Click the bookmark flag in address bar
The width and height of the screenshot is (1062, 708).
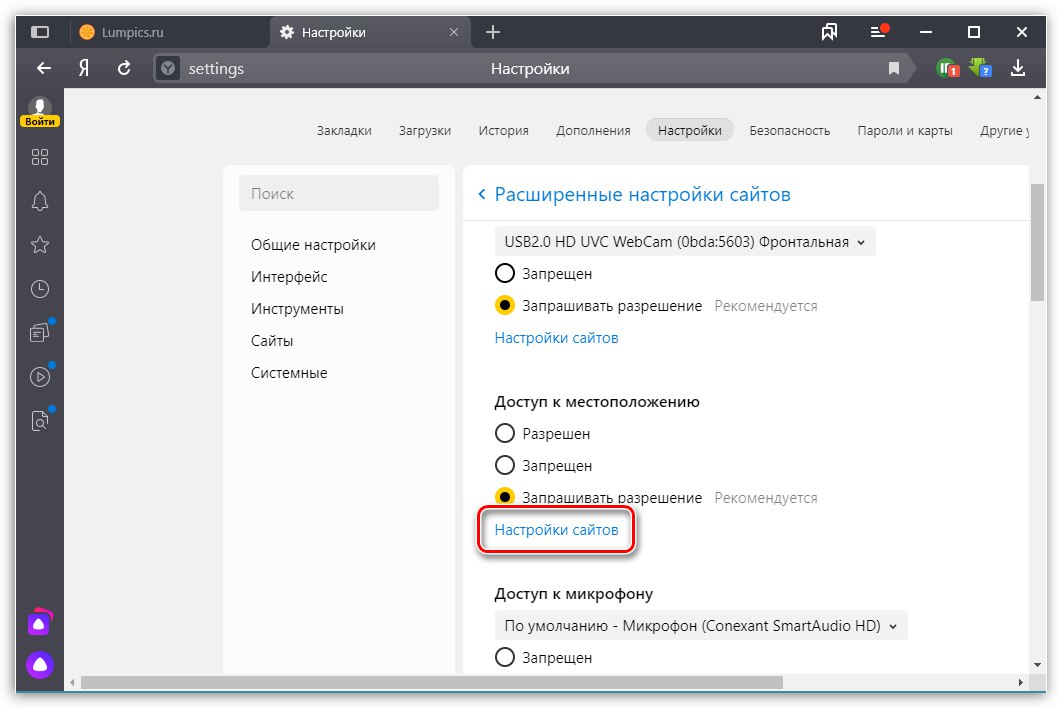click(x=894, y=69)
